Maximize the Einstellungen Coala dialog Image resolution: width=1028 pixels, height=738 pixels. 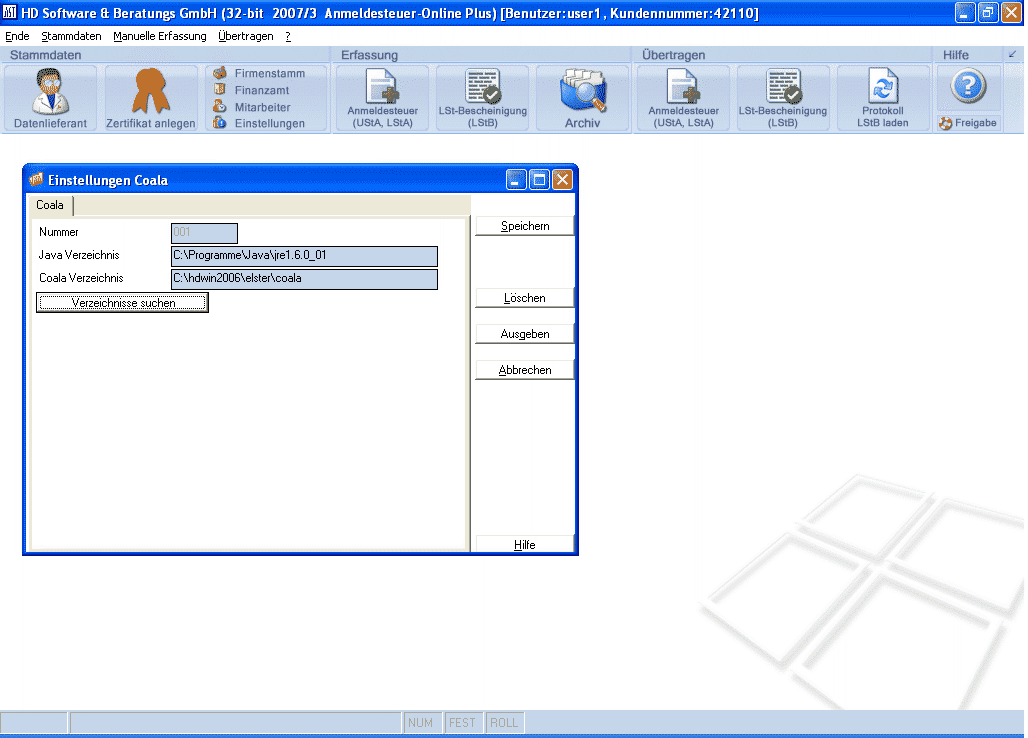point(540,180)
